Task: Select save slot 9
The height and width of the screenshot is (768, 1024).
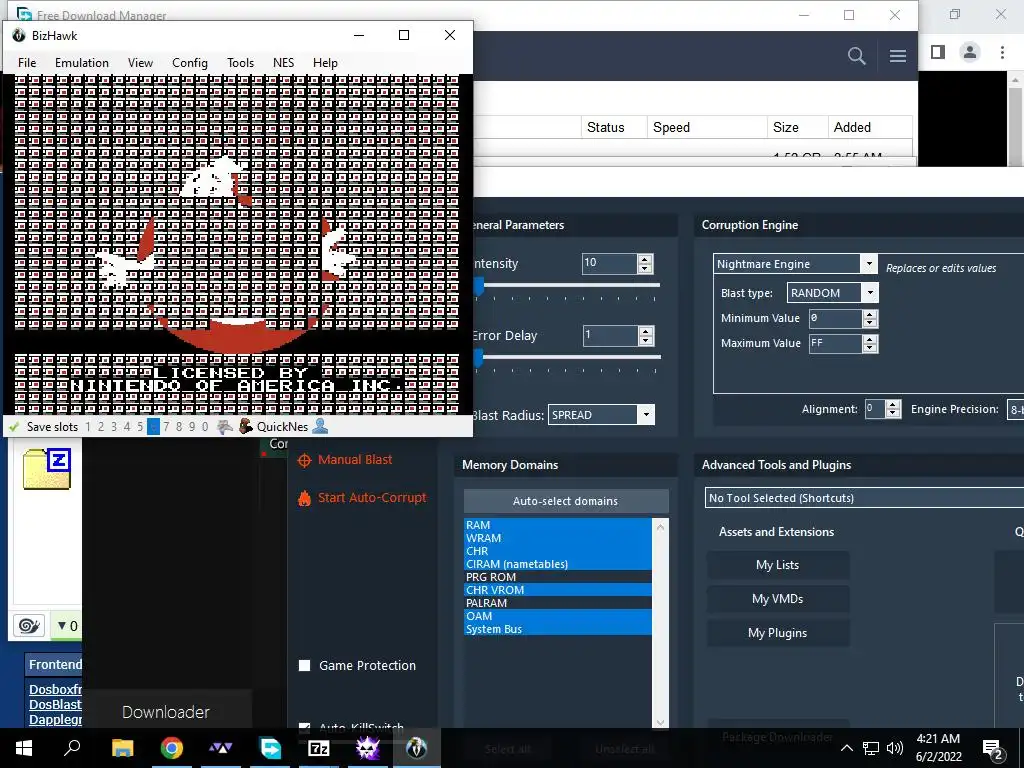Action: 192,427
